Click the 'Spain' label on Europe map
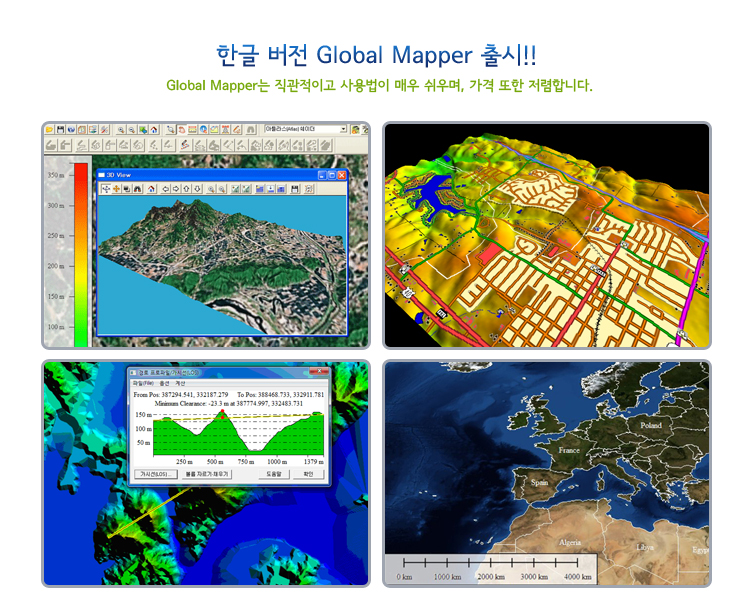This screenshot has height=600, width=750. 539,482
